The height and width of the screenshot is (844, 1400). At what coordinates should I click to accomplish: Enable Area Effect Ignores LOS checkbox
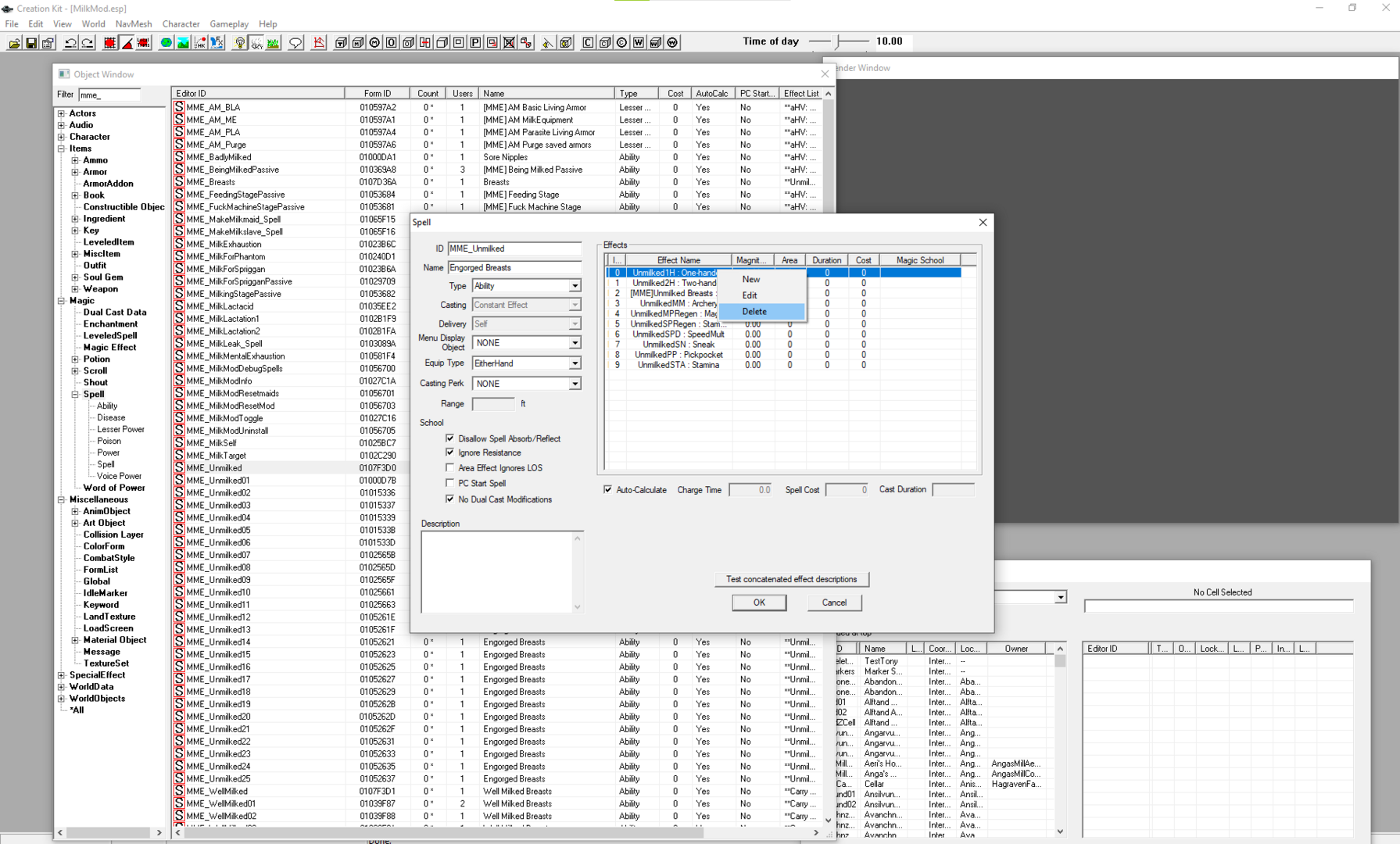(x=449, y=468)
